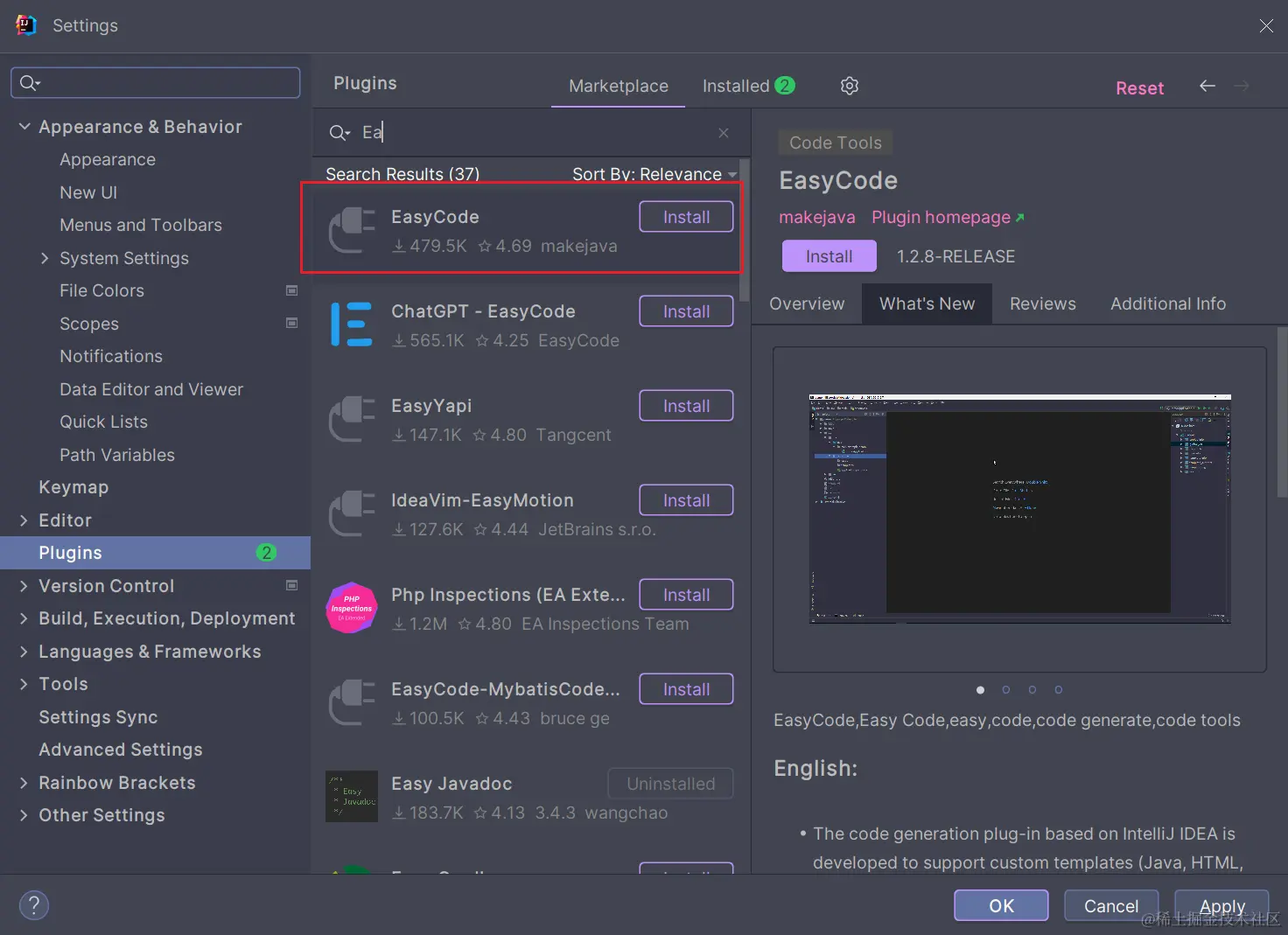Image resolution: width=1288 pixels, height=935 pixels.
Task: Click the Php Inspections plugin logo
Action: point(352,608)
